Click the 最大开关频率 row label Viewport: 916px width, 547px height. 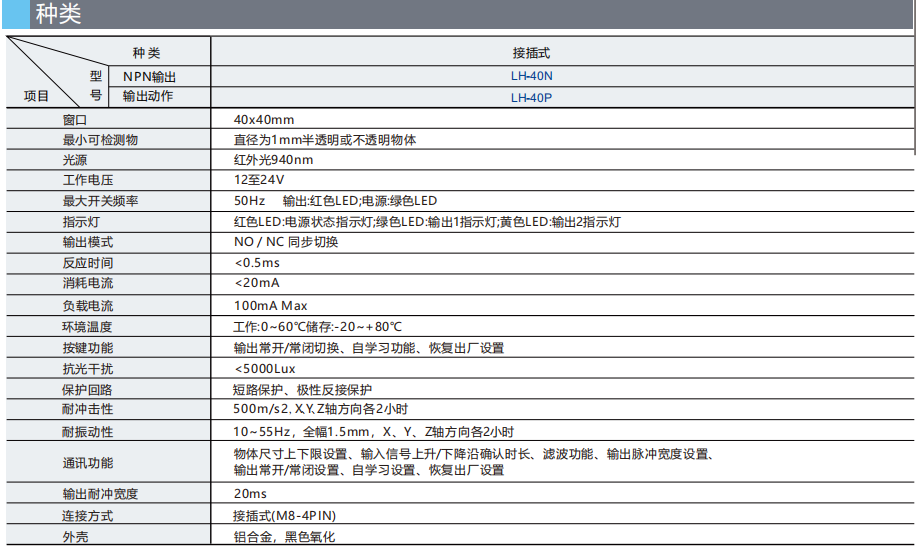pos(100,201)
